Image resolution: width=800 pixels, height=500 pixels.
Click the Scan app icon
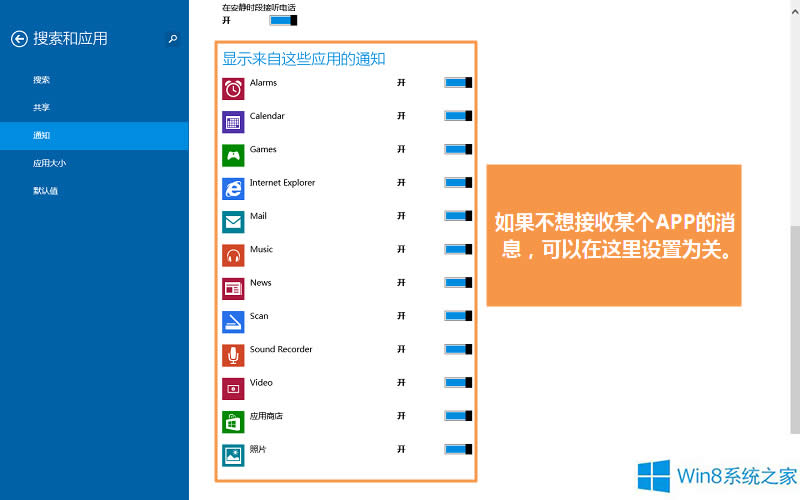click(x=233, y=322)
